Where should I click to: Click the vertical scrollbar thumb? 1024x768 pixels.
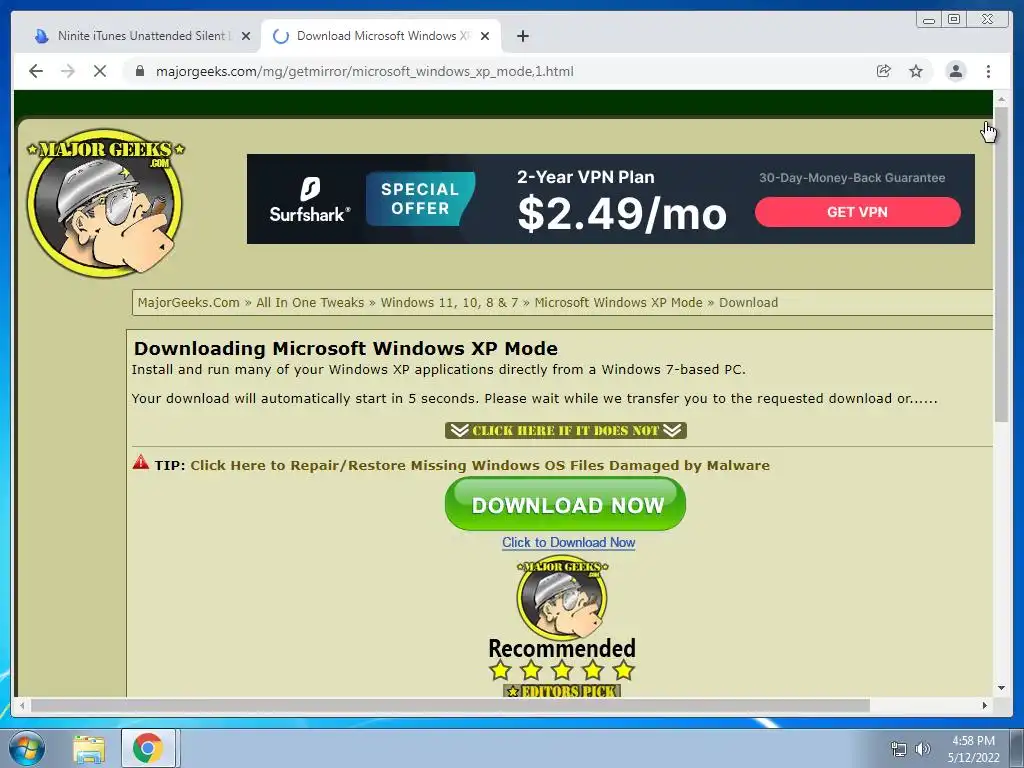click(1001, 264)
